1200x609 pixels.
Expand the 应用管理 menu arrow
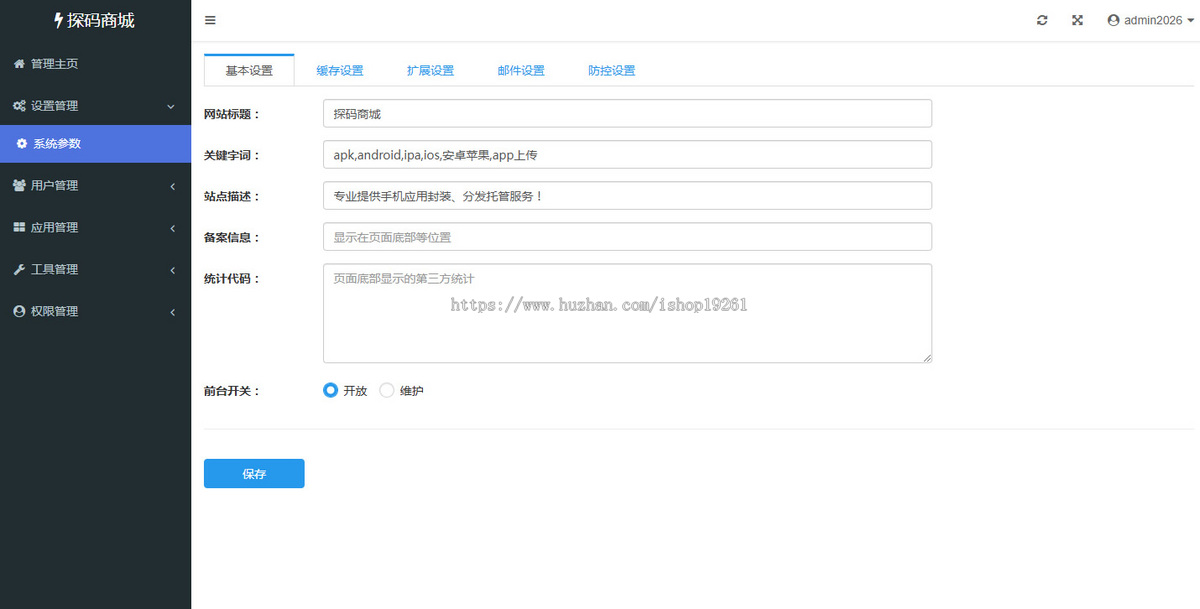(x=172, y=228)
